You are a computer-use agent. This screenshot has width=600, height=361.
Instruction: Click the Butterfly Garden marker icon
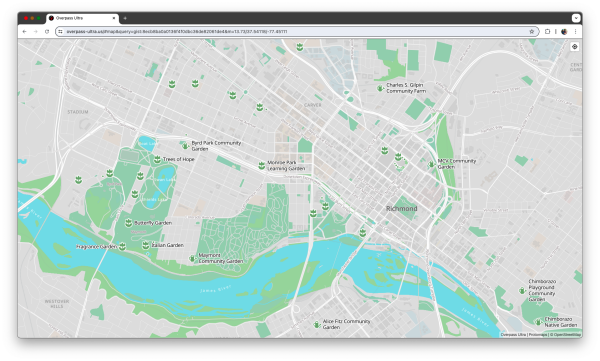pyautogui.click(x=129, y=222)
